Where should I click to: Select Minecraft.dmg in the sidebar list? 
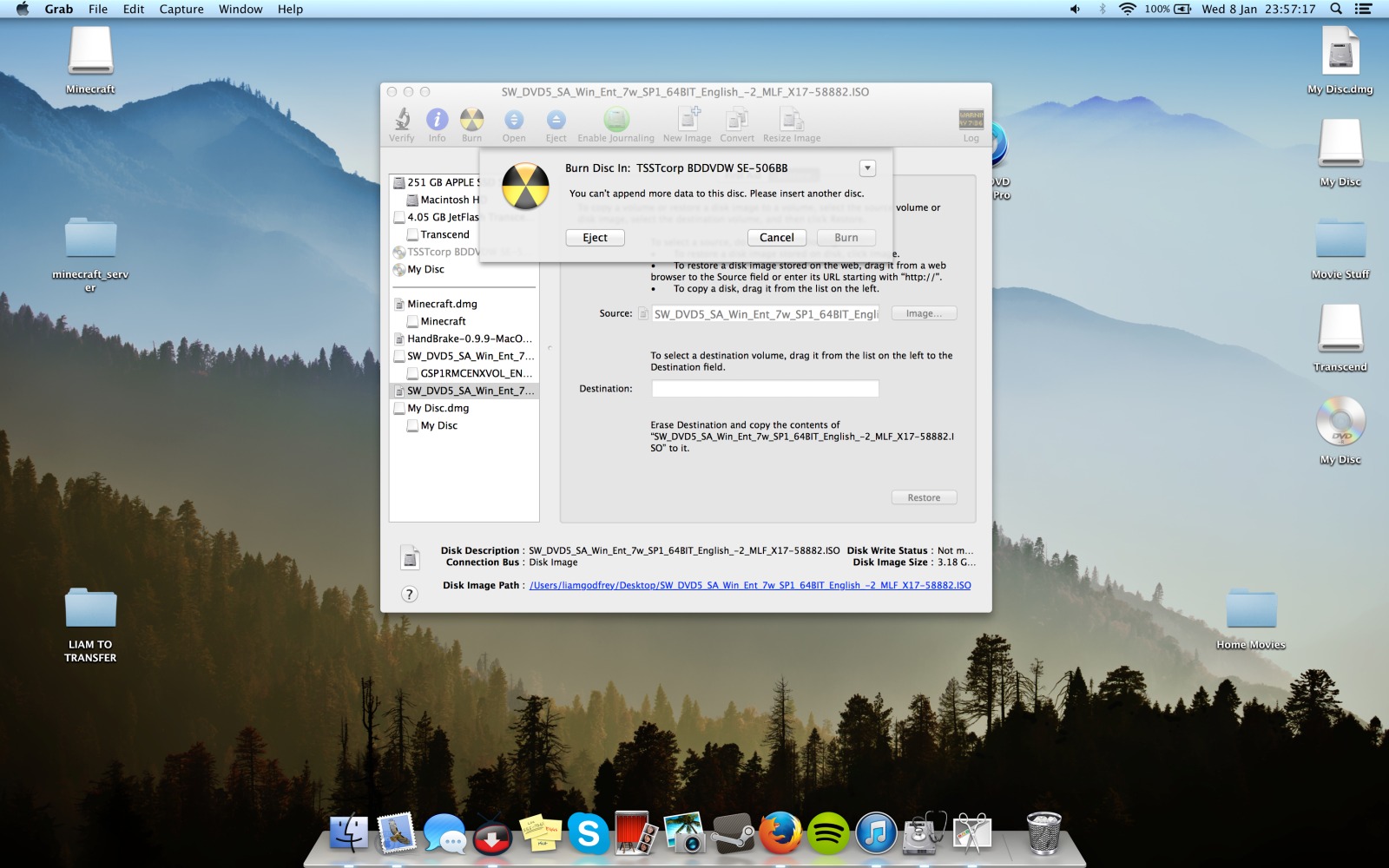point(464,304)
